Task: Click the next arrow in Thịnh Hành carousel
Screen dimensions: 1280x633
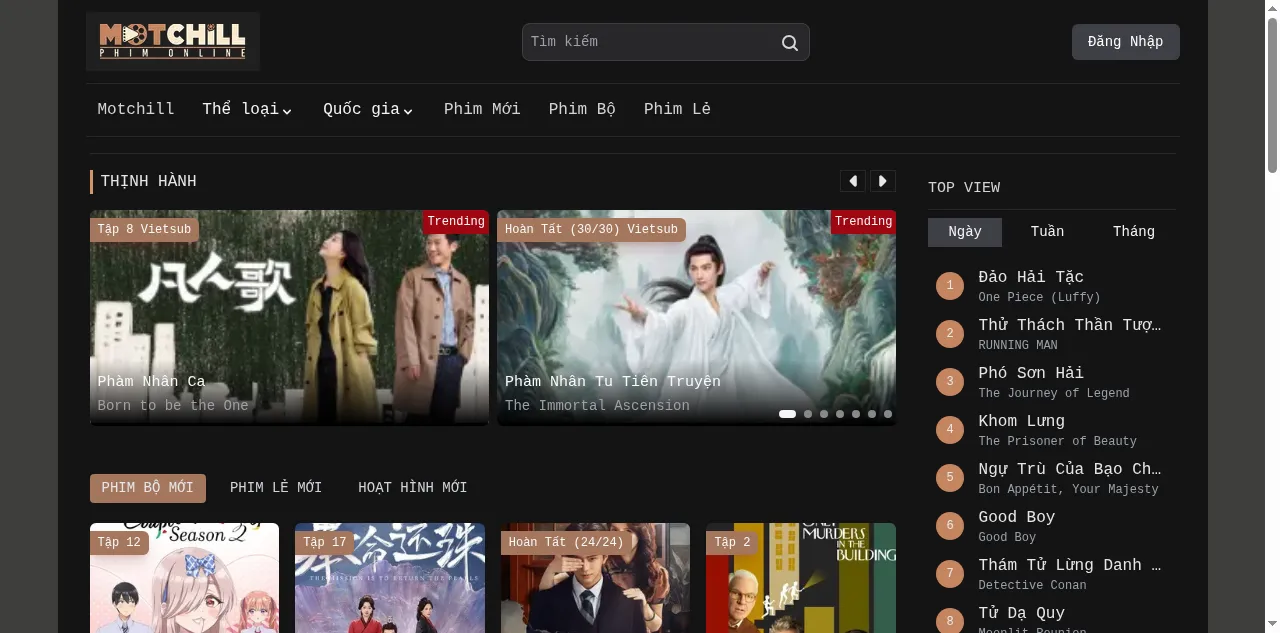Action: coord(883,181)
